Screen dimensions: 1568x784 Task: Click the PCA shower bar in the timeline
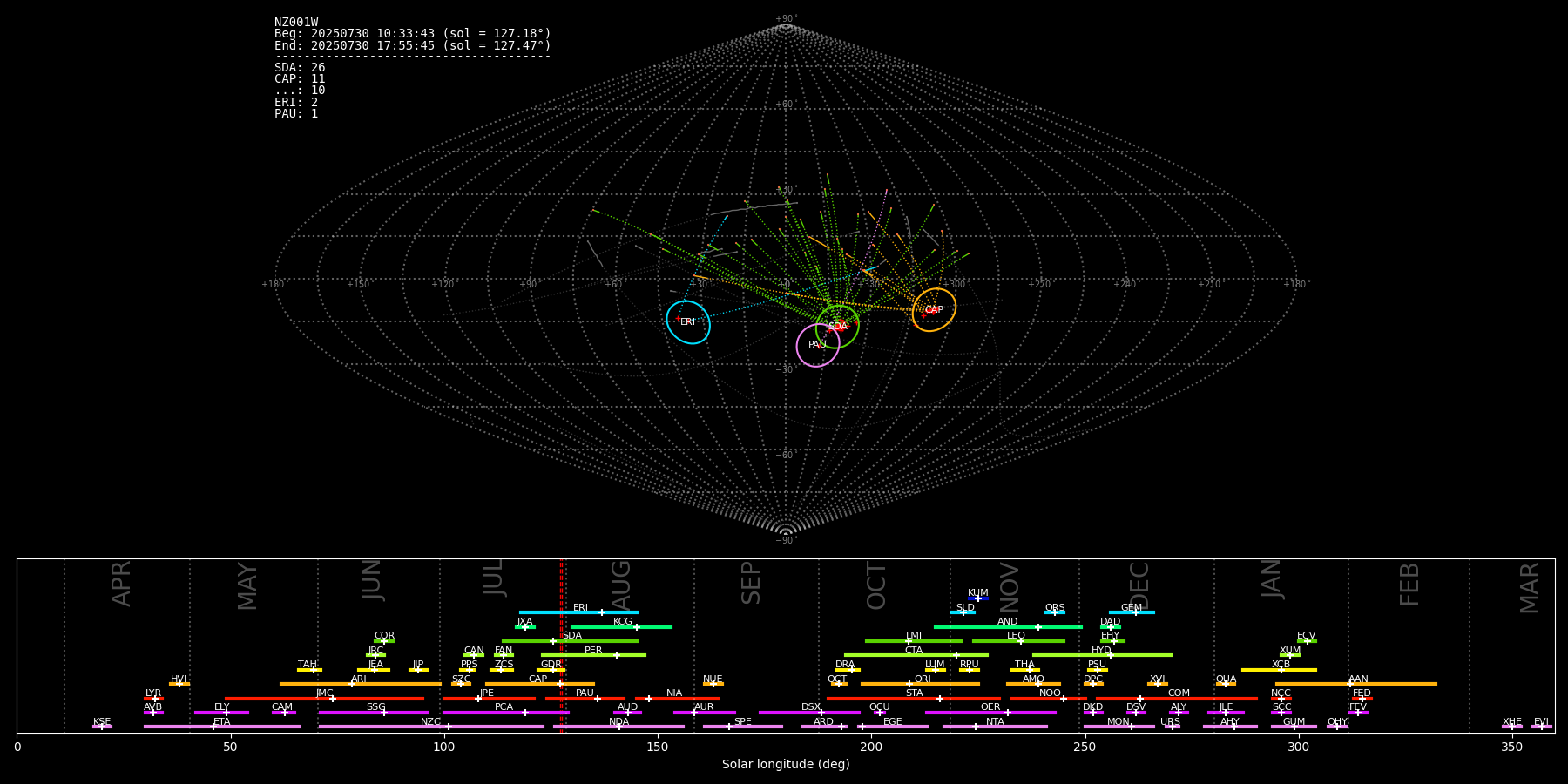pos(505,713)
